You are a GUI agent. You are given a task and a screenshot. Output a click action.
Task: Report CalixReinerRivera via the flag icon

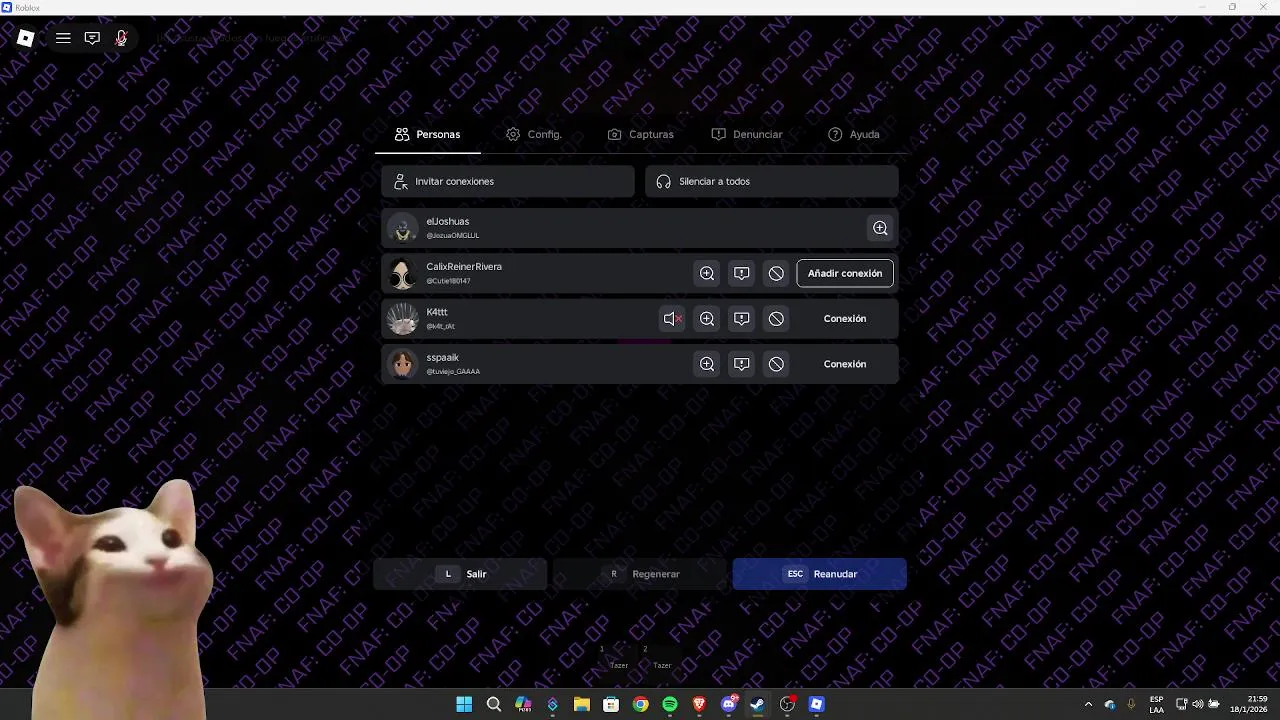741,273
